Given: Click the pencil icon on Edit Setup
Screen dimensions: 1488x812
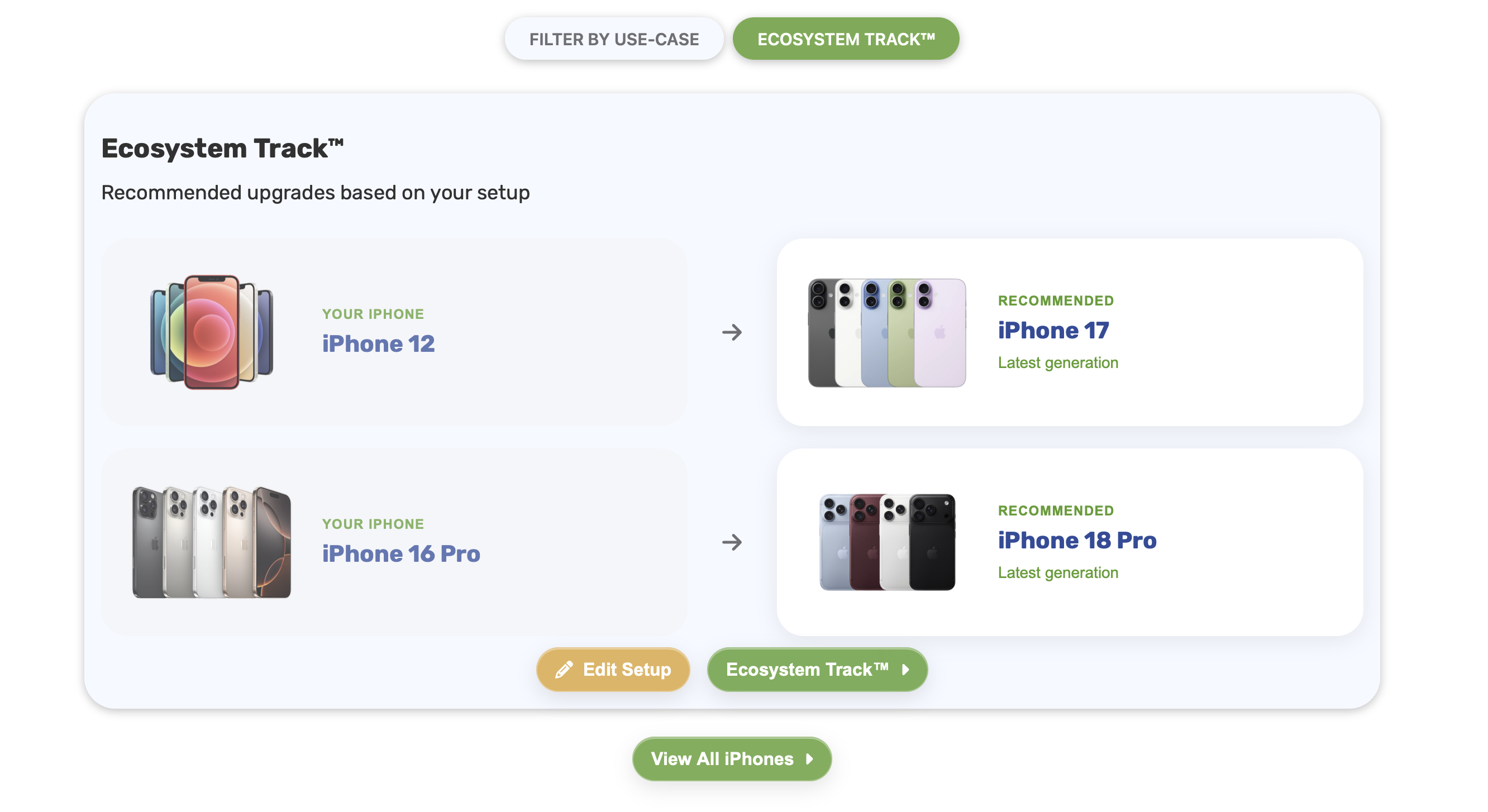Looking at the screenshot, I should pos(564,670).
